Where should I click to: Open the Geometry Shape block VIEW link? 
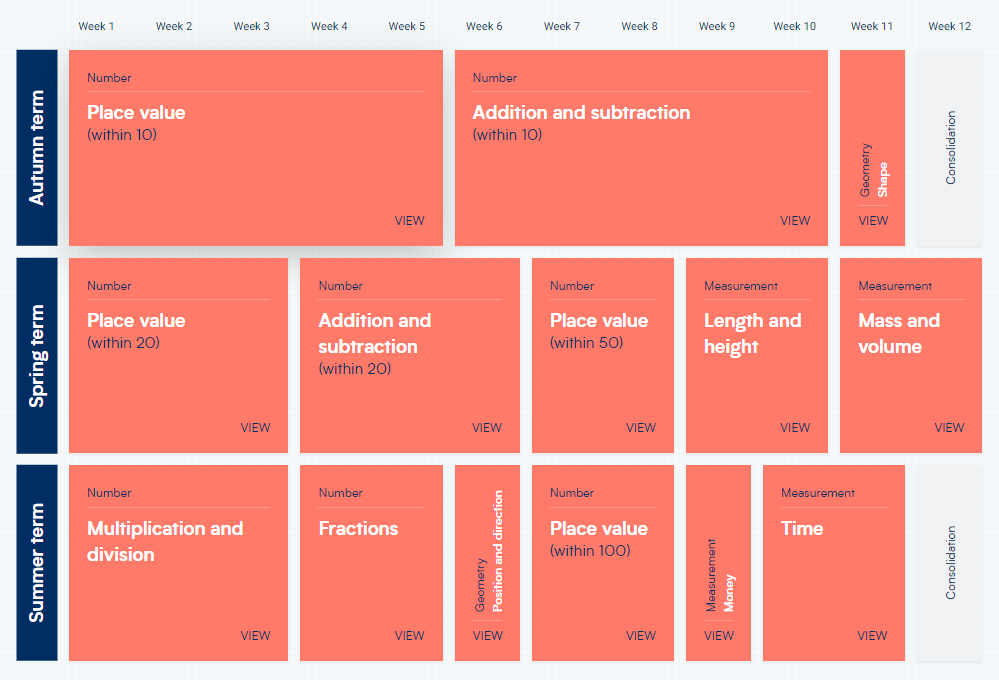873,221
